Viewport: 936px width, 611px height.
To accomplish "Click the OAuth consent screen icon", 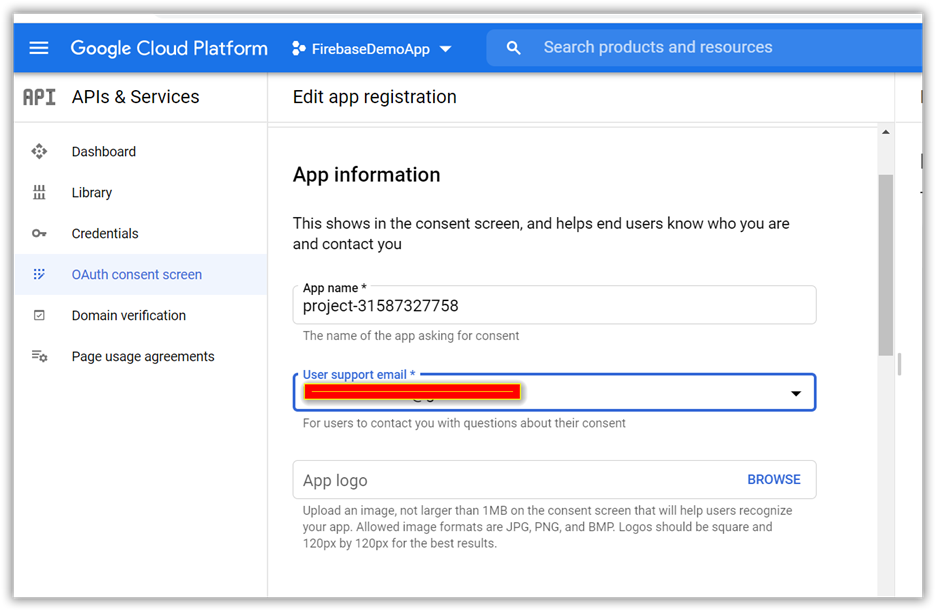I will tap(39, 274).
